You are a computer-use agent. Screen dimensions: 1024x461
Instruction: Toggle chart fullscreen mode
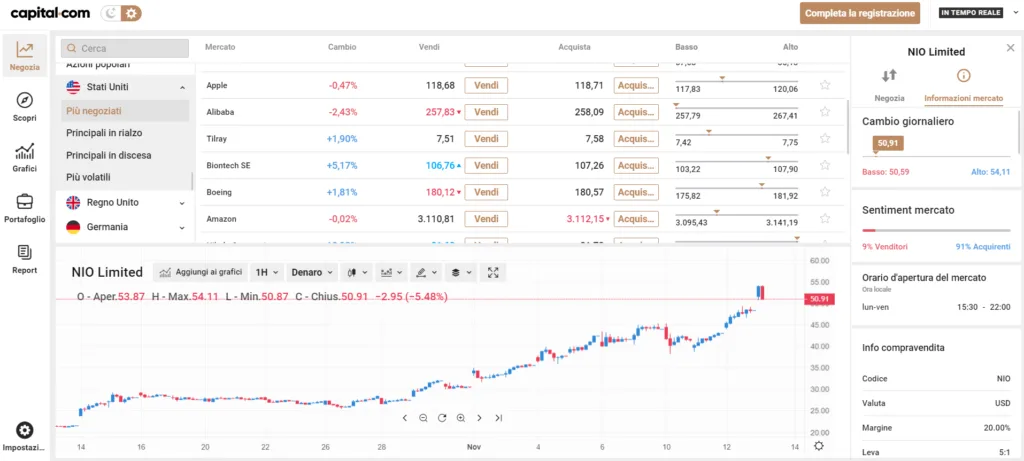point(493,272)
